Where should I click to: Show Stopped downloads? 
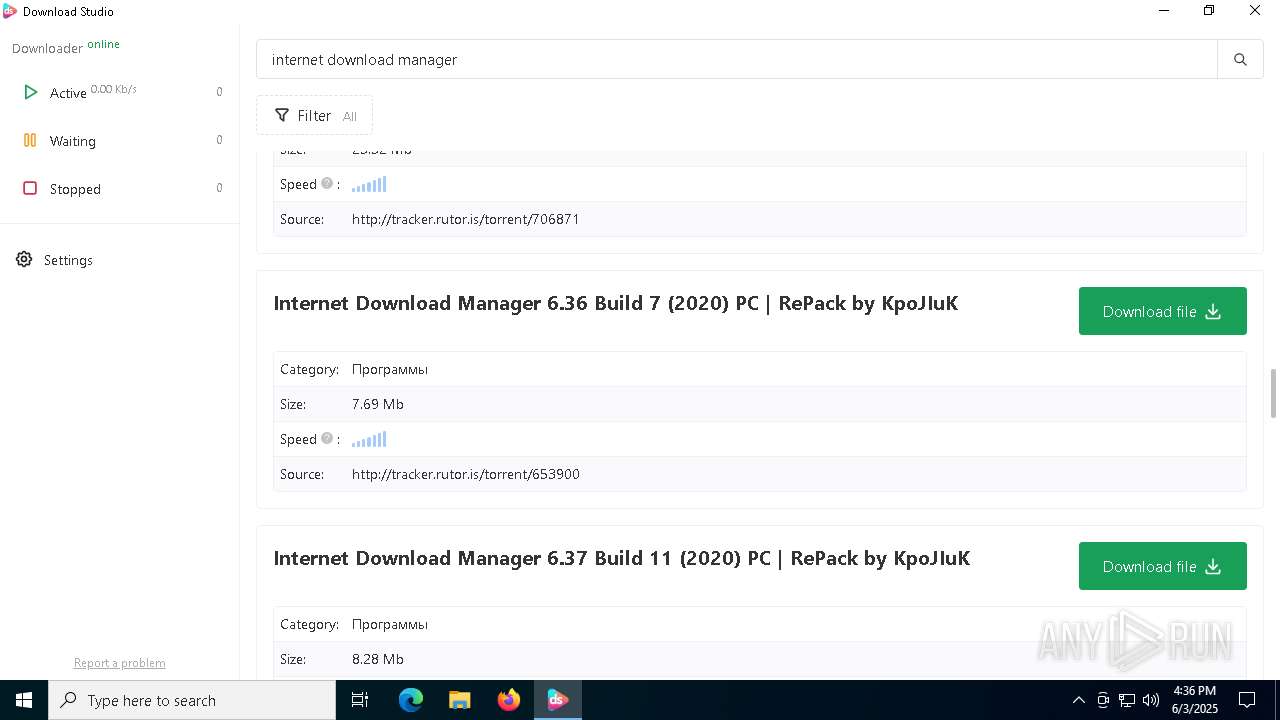tap(75, 189)
